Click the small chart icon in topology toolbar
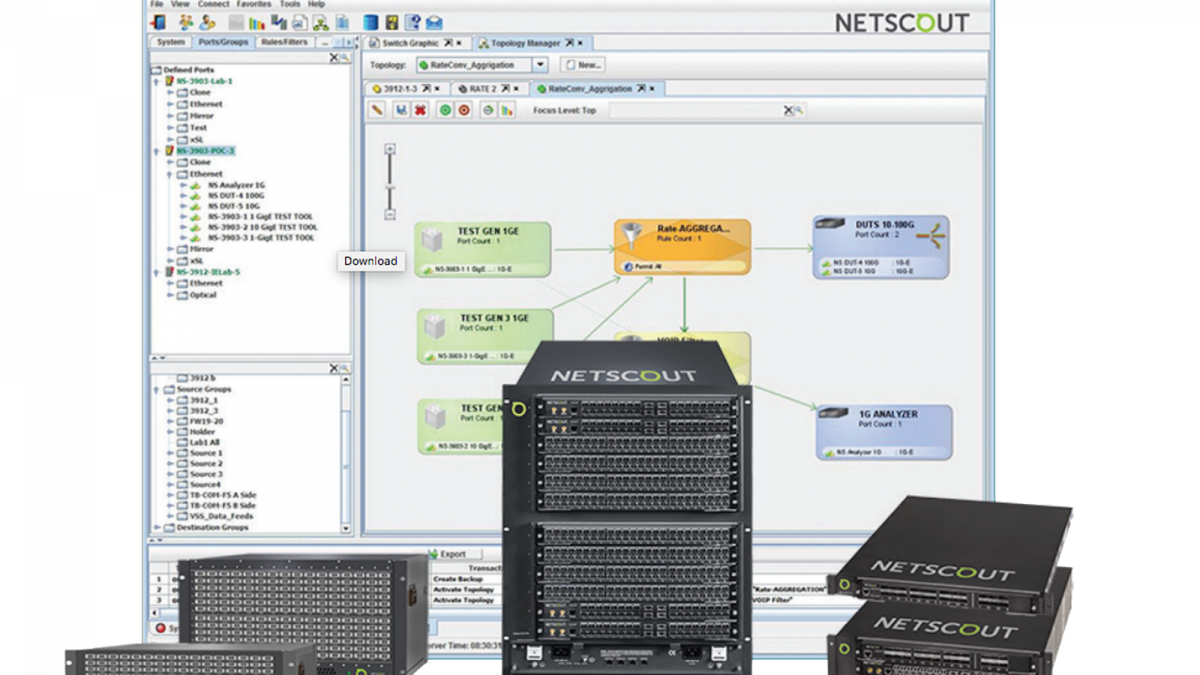The image size is (1200, 675). pyautogui.click(x=507, y=110)
